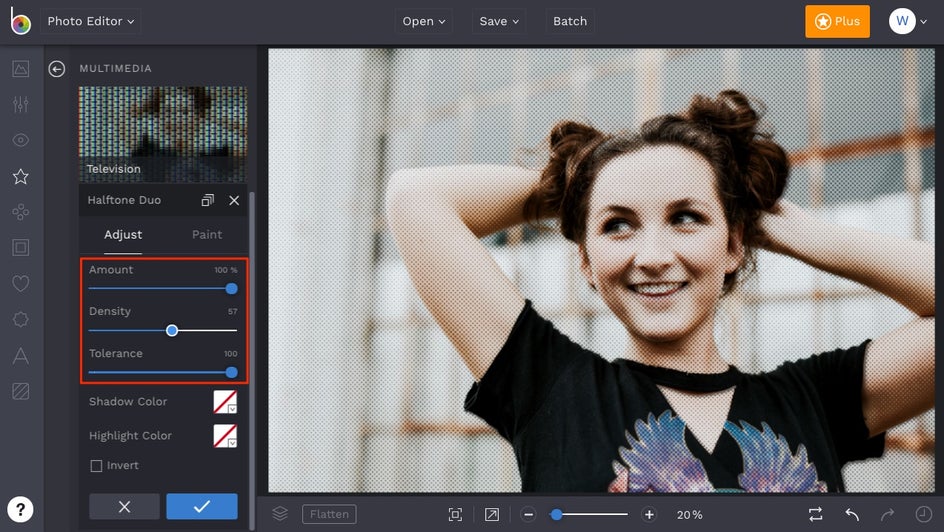Viewport: 944px width, 532px height.
Task: Switch to the Paint tab
Action: pyautogui.click(x=207, y=235)
